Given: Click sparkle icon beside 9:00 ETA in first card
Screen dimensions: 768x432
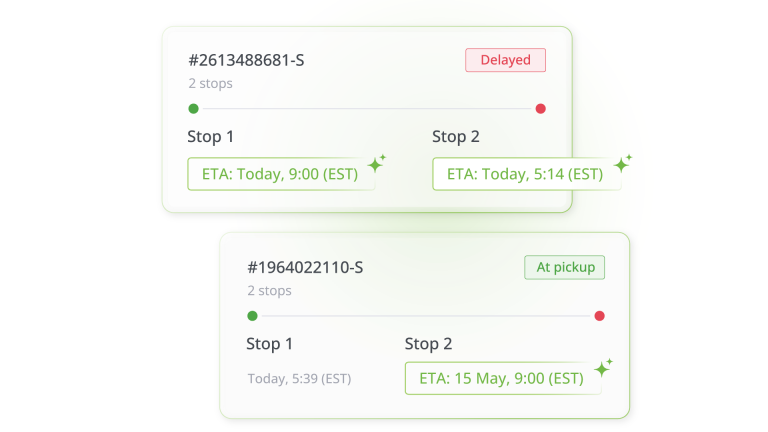Looking at the screenshot, I should coord(377,163).
